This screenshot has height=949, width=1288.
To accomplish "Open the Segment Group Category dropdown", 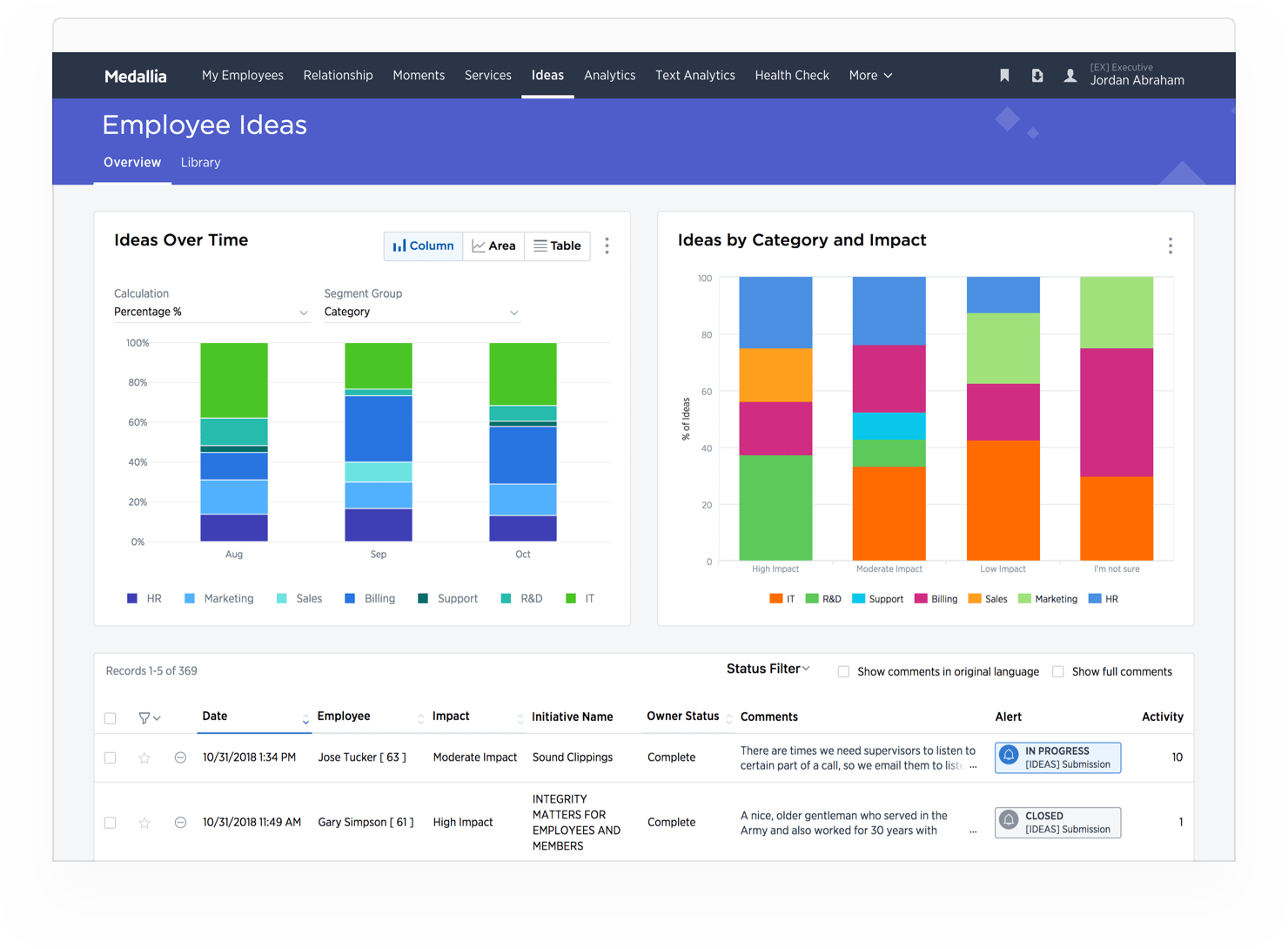I will coord(423,312).
